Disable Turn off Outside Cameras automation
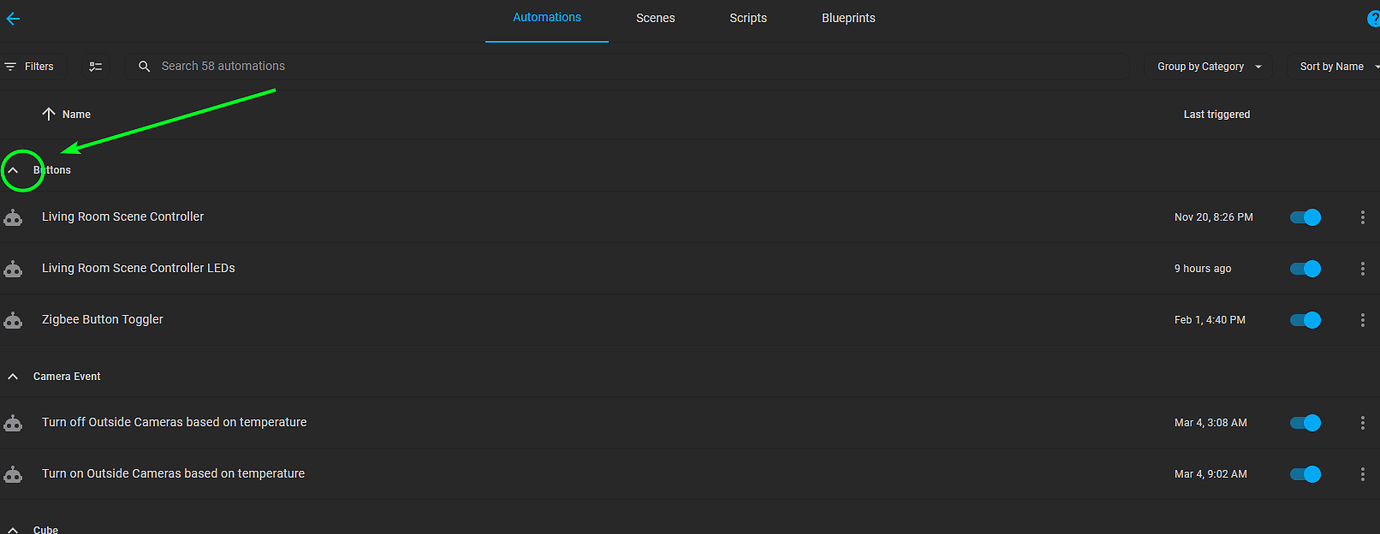Image resolution: width=1380 pixels, height=534 pixels. pos(1305,423)
